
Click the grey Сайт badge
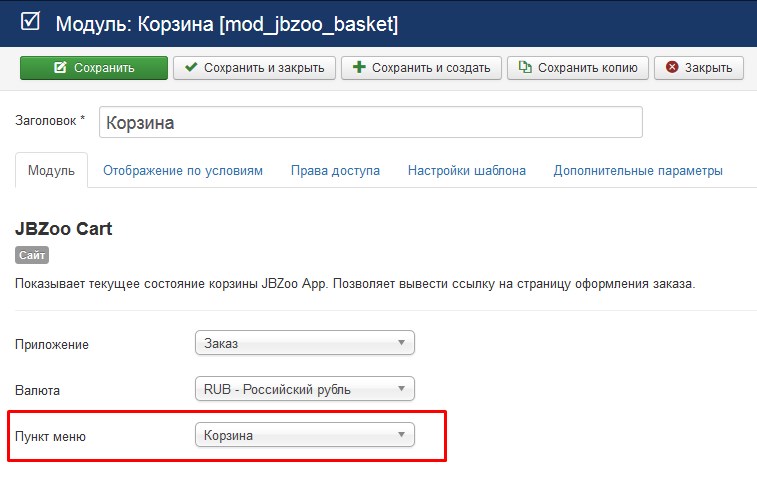pos(33,256)
